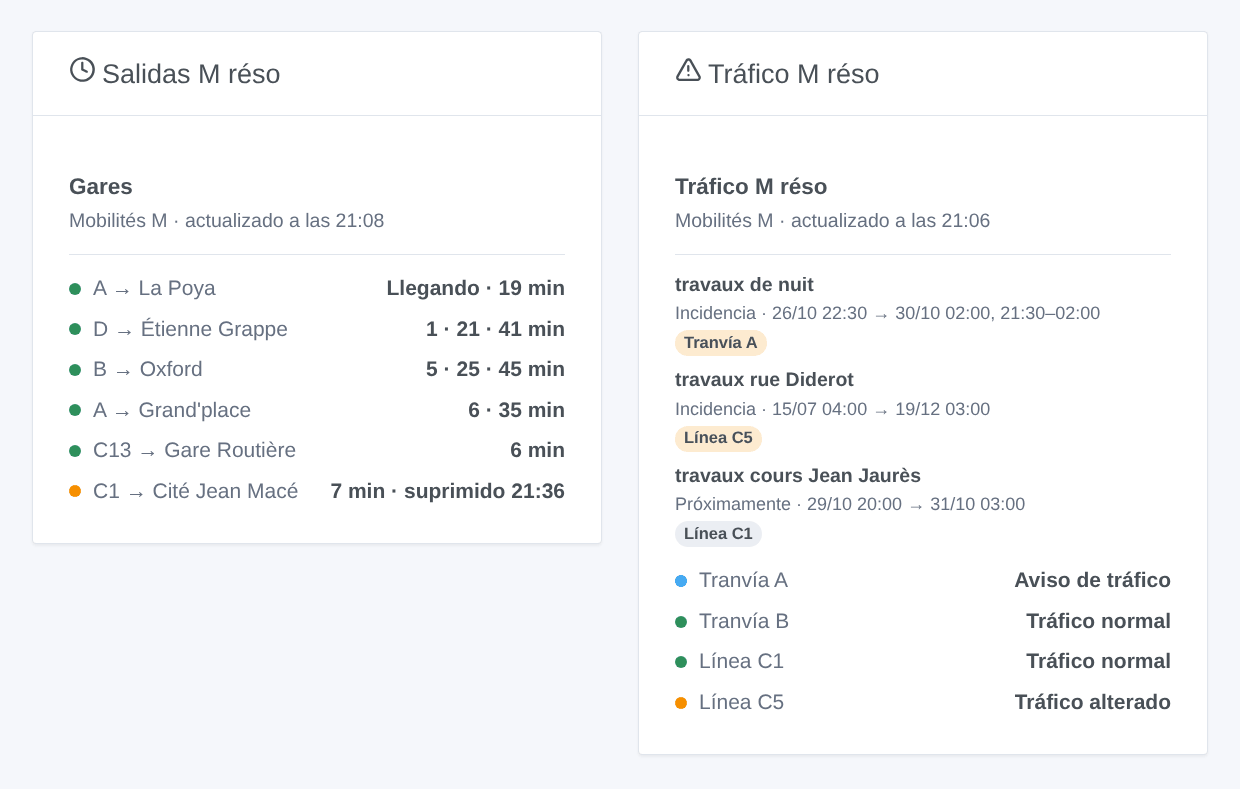Click the 'A → Grand'place' departure
1240x789 pixels.
pyautogui.click(x=172, y=411)
